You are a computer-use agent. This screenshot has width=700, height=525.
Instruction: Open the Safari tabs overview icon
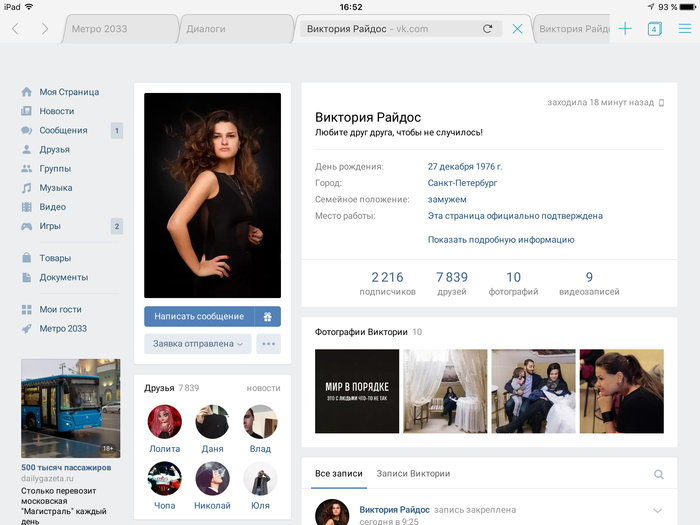pyautogui.click(x=654, y=29)
